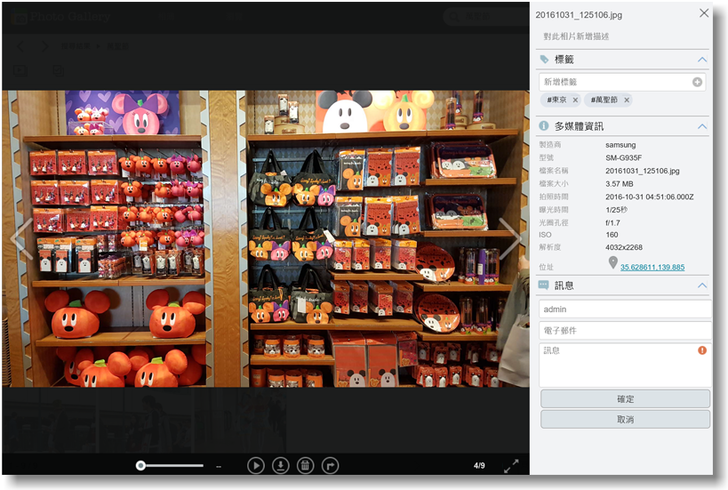The height and width of the screenshot is (490, 728).
Task: Click the 取消 button
Action: point(625,419)
